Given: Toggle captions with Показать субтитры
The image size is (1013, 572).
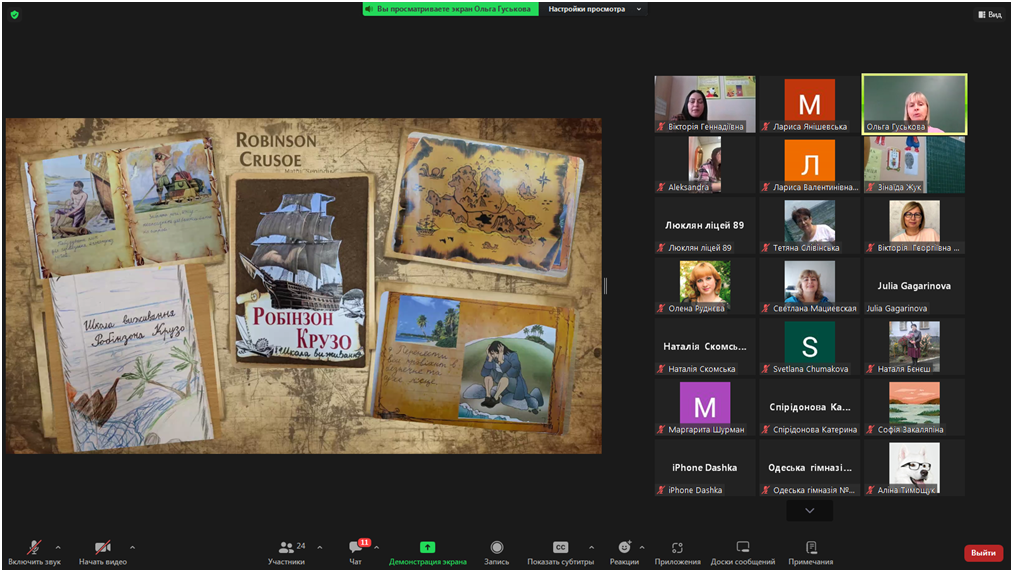Looking at the screenshot, I should pyautogui.click(x=560, y=548).
